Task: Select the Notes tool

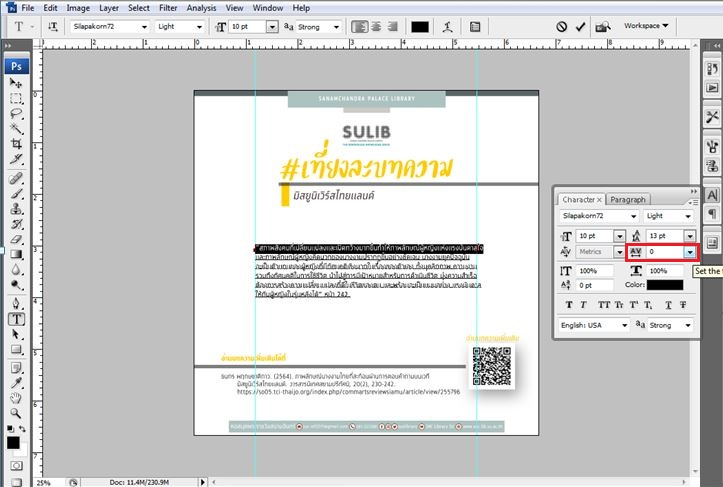Action: (x=16, y=368)
